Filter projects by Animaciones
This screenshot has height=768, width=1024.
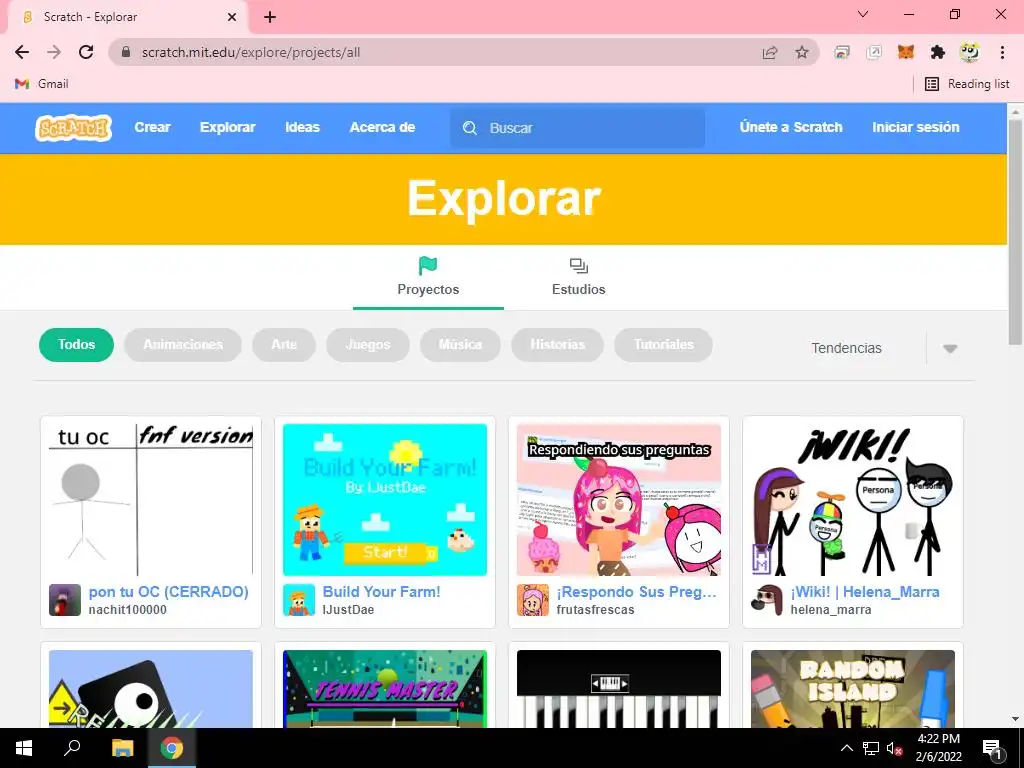(183, 345)
